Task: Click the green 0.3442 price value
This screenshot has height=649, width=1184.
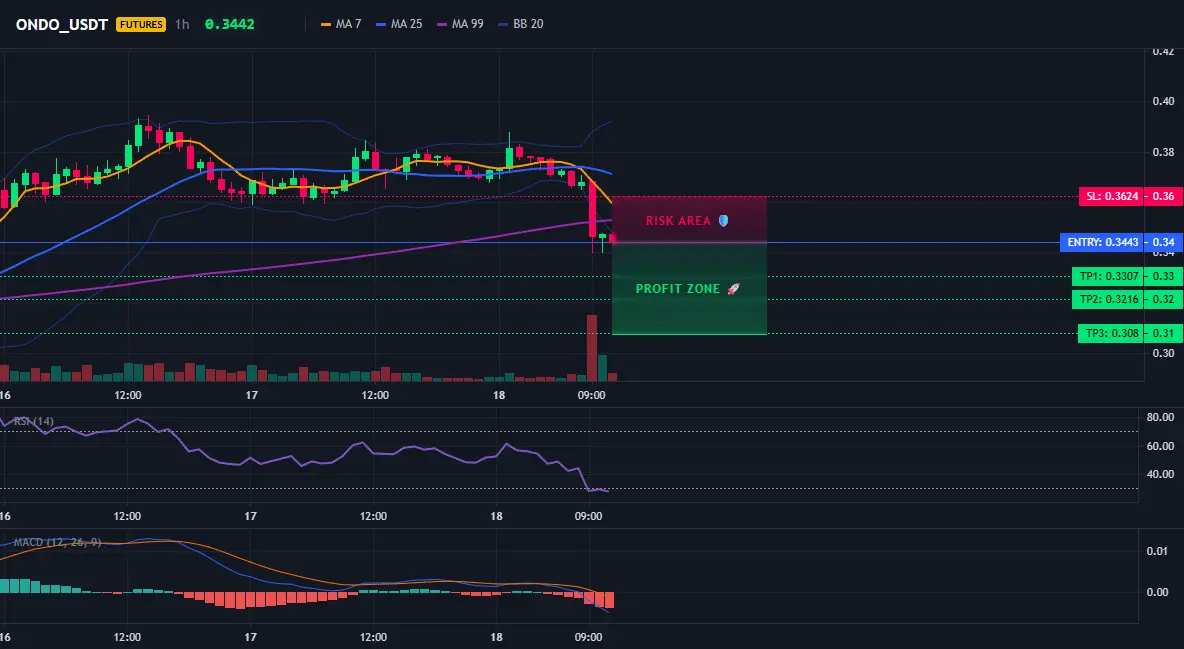Action: point(230,24)
